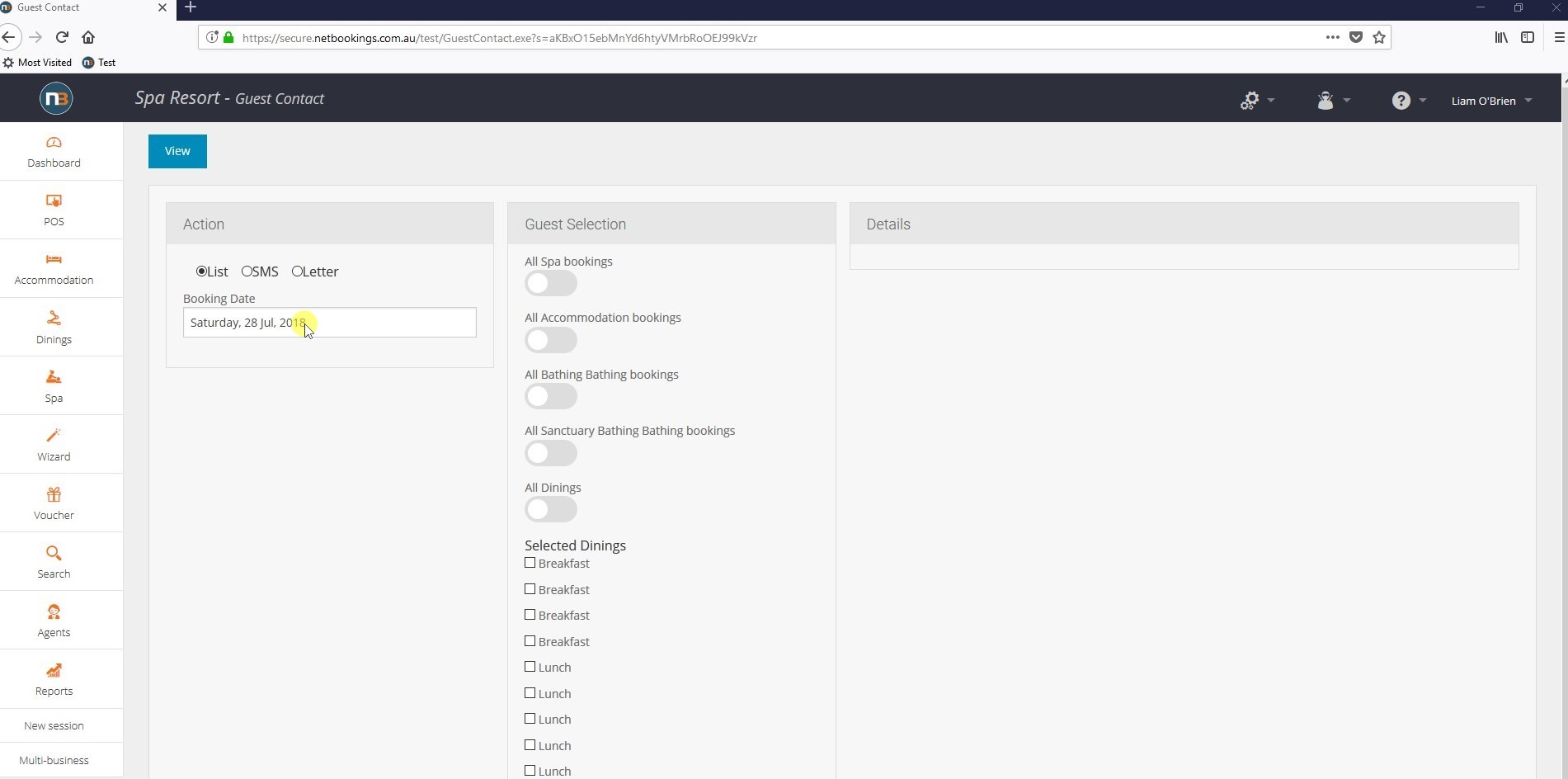Viewport: 1568px width, 779px height.
Task: Open the help question mark icon
Action: pos(1401,101)
